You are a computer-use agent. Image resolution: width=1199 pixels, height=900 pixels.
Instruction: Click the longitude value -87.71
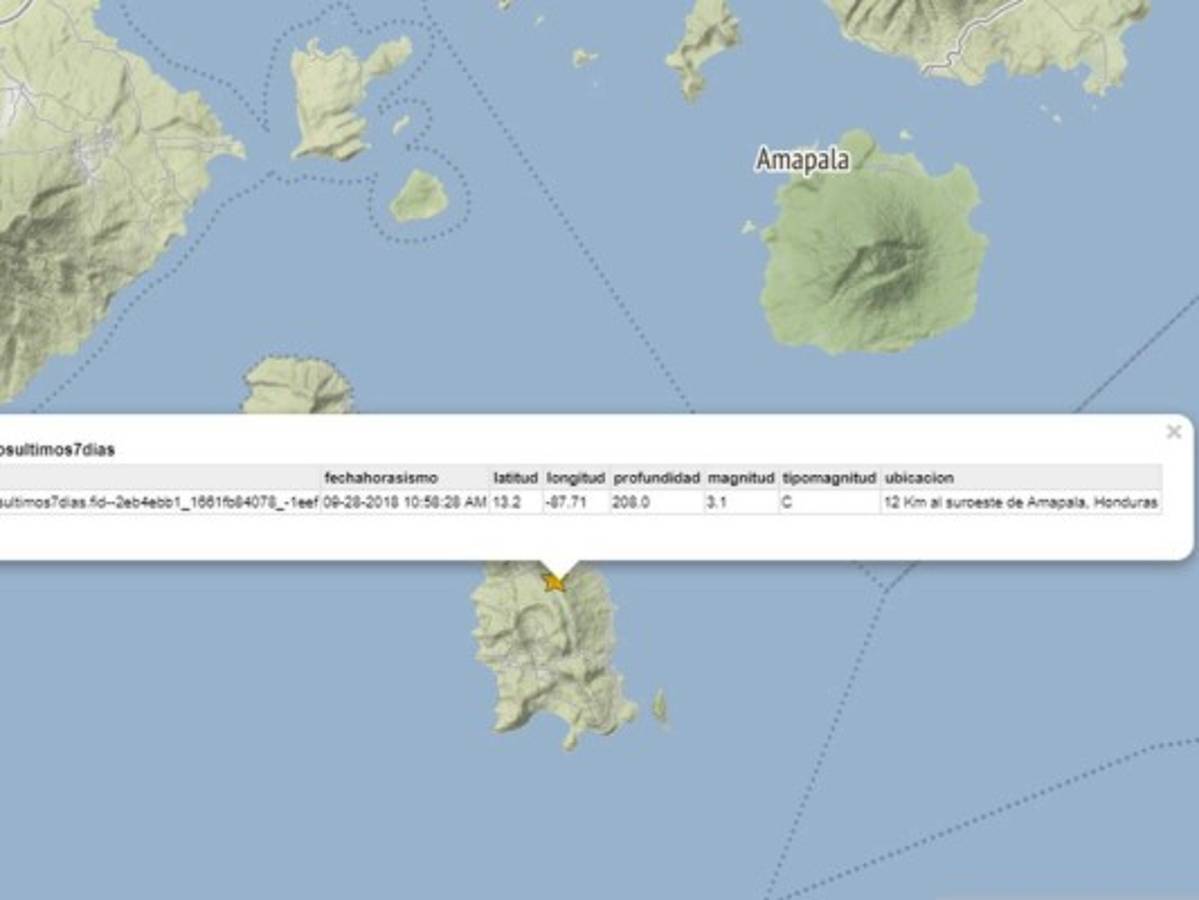566,503
